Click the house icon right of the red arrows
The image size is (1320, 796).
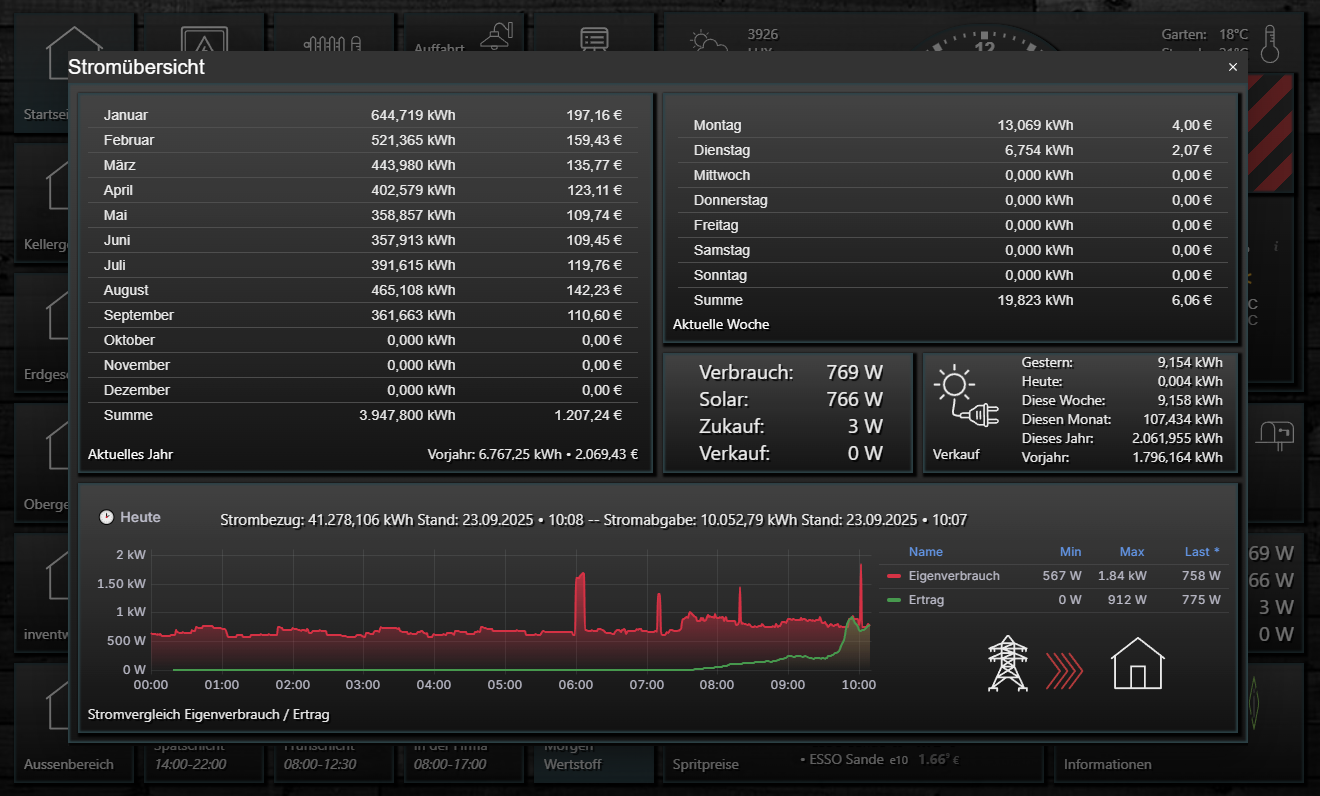tap(1138, 664)
